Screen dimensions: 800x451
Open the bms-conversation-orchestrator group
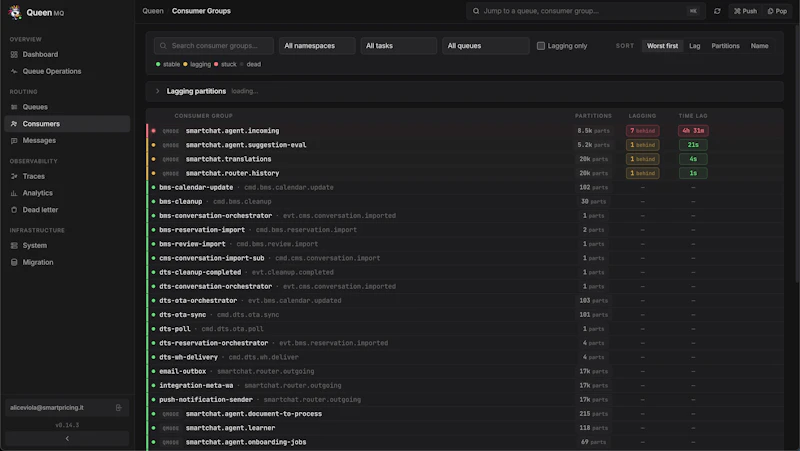point(215,216)
